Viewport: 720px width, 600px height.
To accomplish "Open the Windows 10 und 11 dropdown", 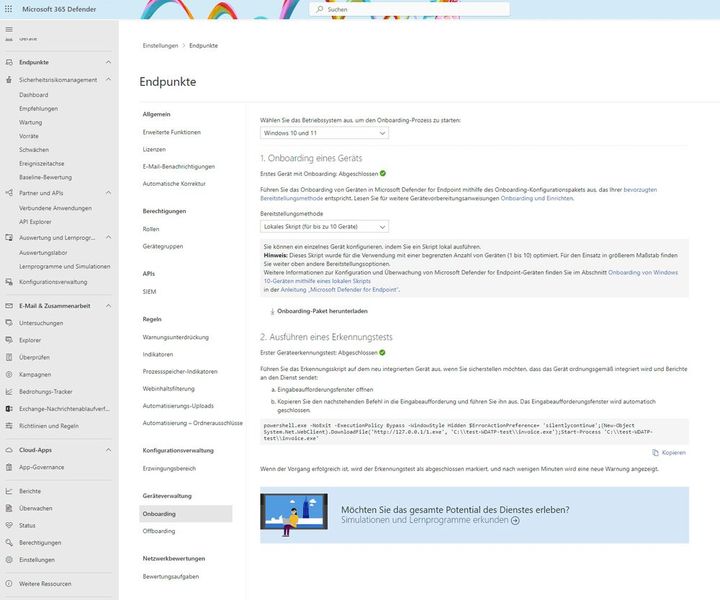I will 324,133.
